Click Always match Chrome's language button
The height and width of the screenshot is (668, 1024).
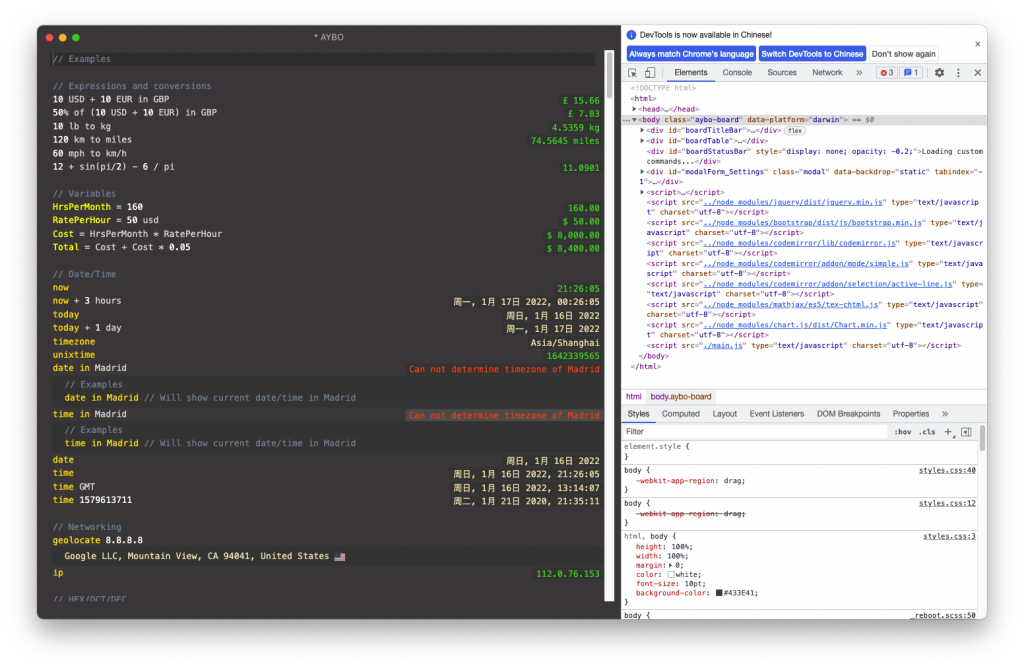[x=691, y=54]
